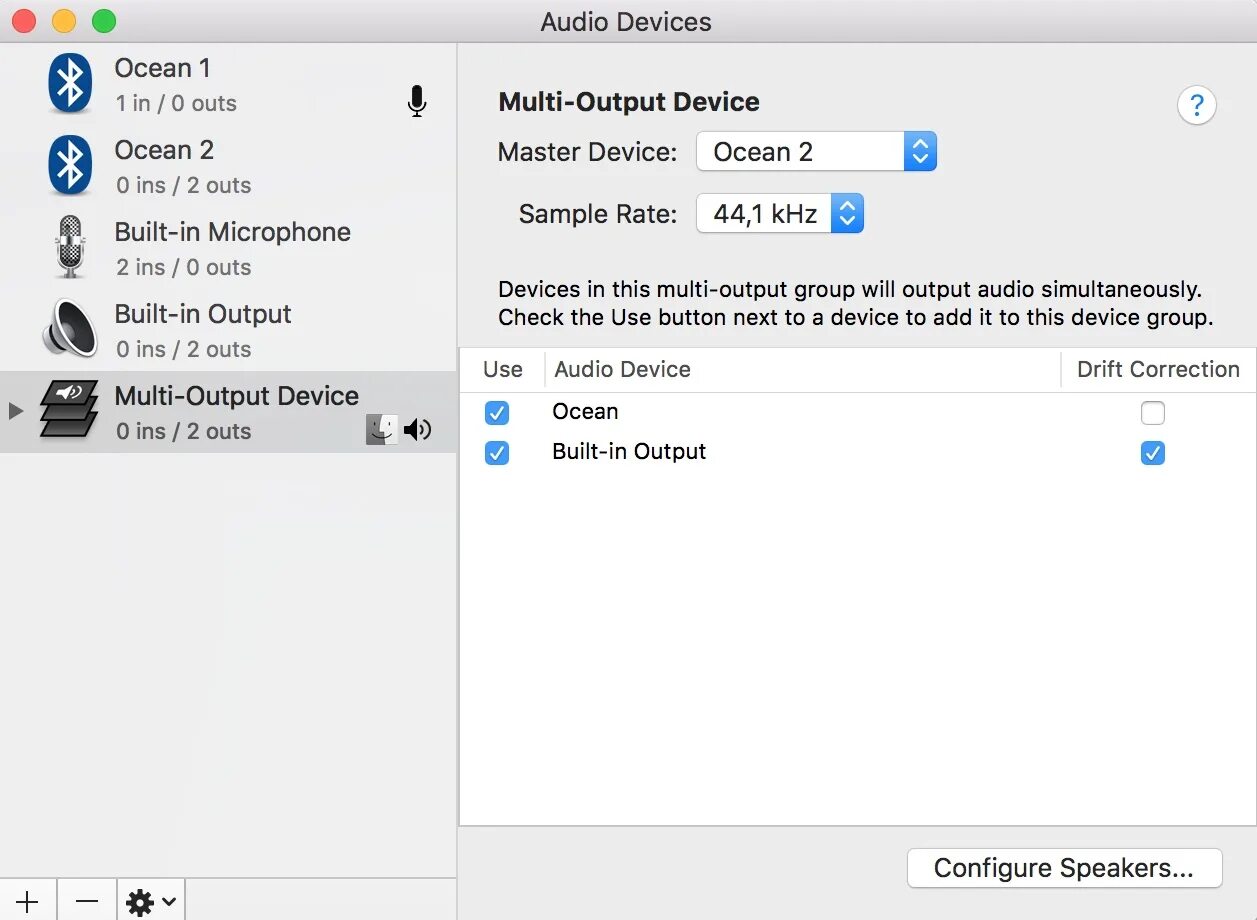Click the Built-in Microphone icon
This screenshot has width=1257, height=920.
tap(70, 247)
